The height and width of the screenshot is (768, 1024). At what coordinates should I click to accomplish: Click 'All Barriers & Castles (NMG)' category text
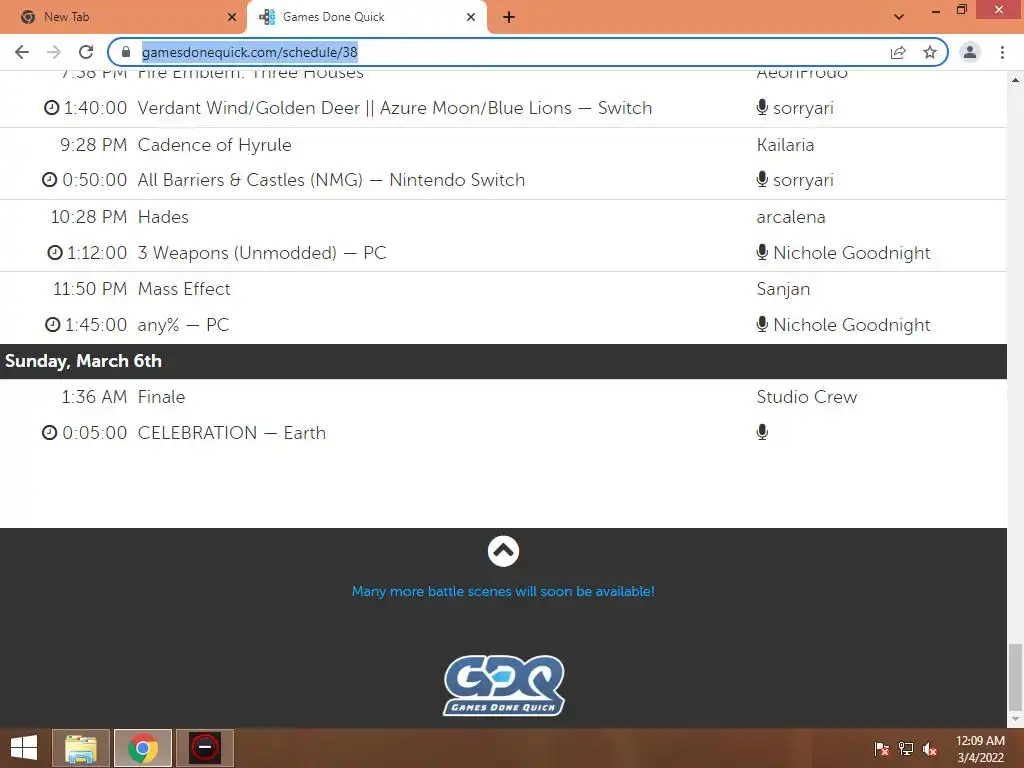[x=250, y=180]
